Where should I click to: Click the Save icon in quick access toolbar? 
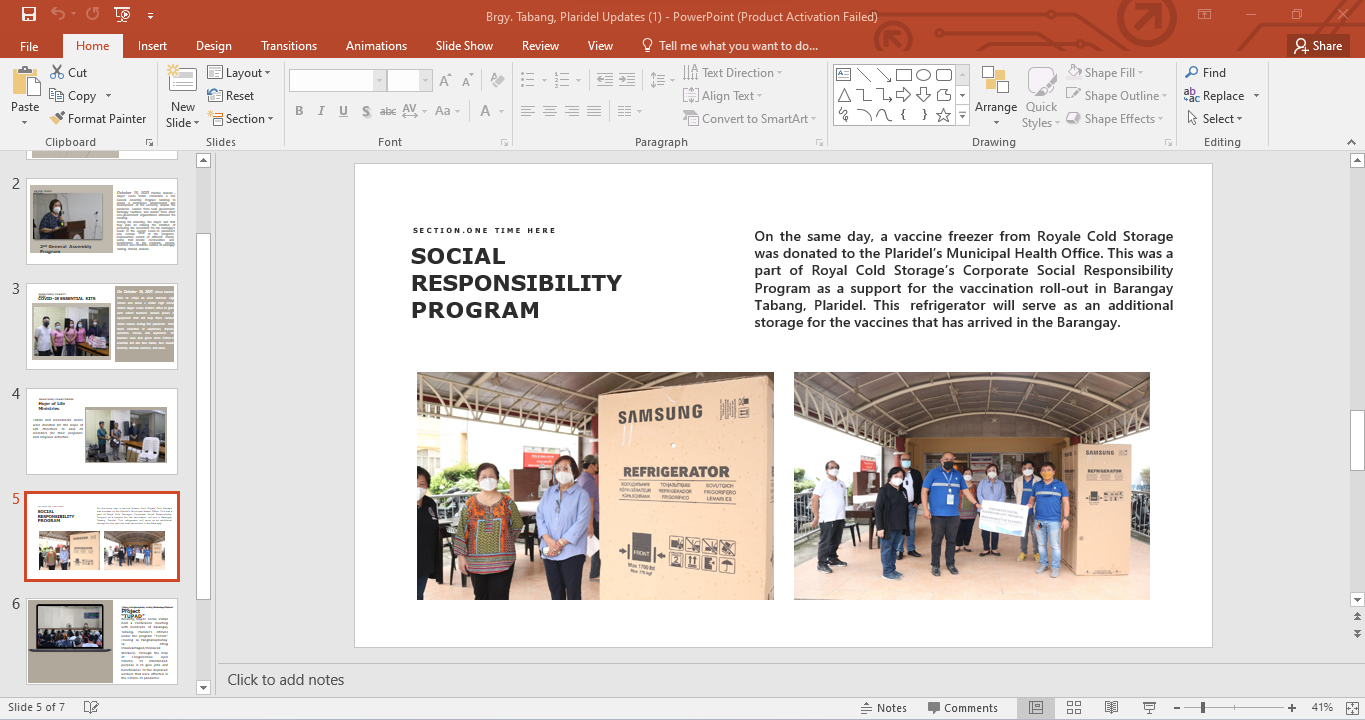click(28, 15)
